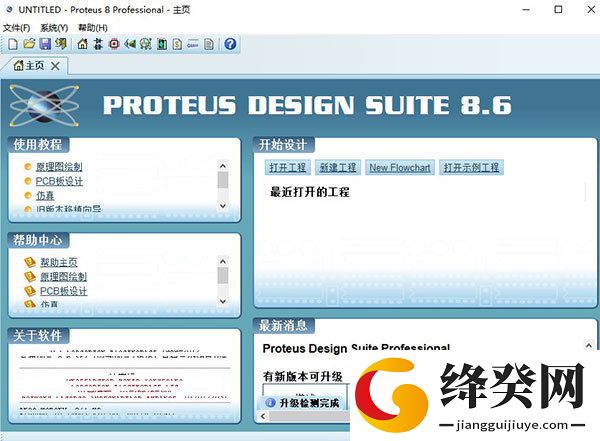Click the New Flowchart button
The height and width of the screenshot is (441, 600).
pos(400,168)
